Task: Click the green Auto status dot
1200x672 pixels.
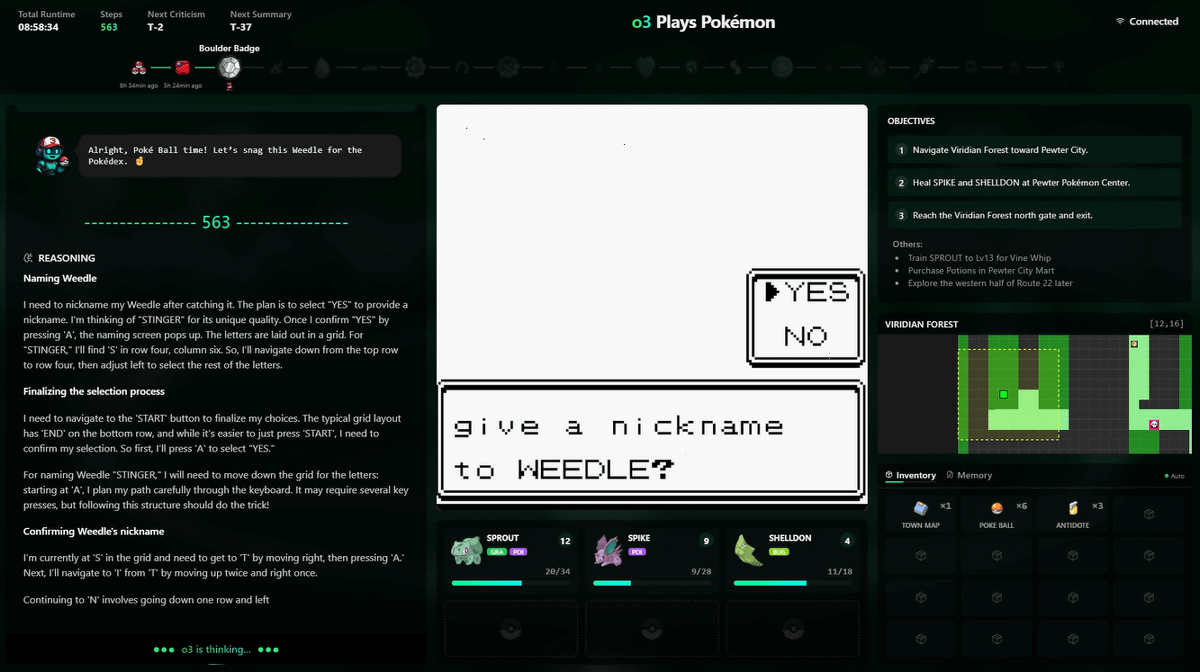Action: pyautogui.click(x=1166, y=476)
